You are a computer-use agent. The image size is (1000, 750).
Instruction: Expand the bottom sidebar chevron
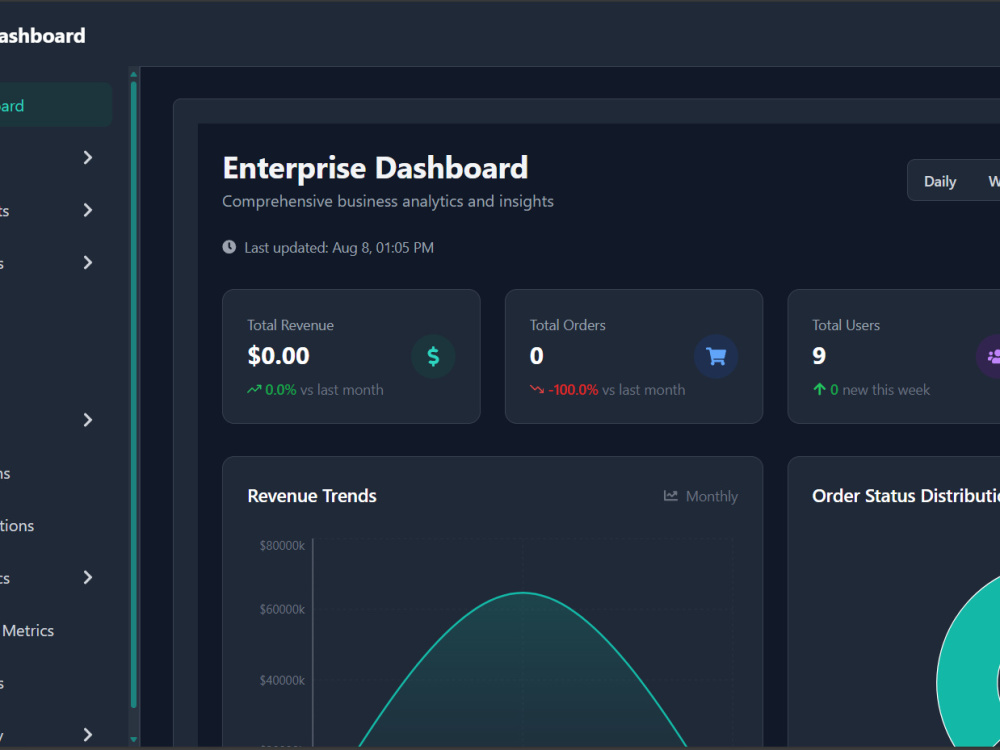88,735
